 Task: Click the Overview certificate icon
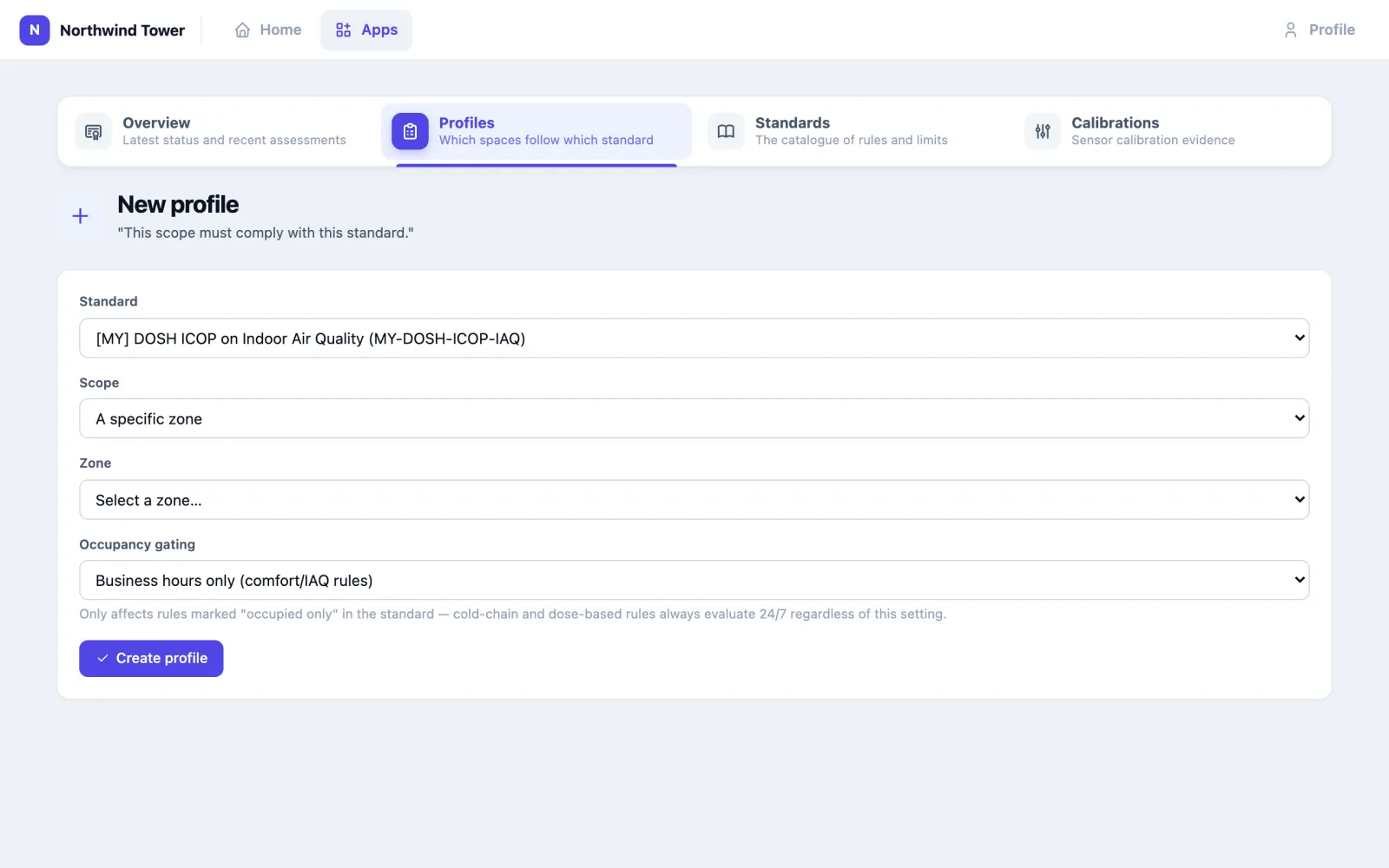[94, 132]
